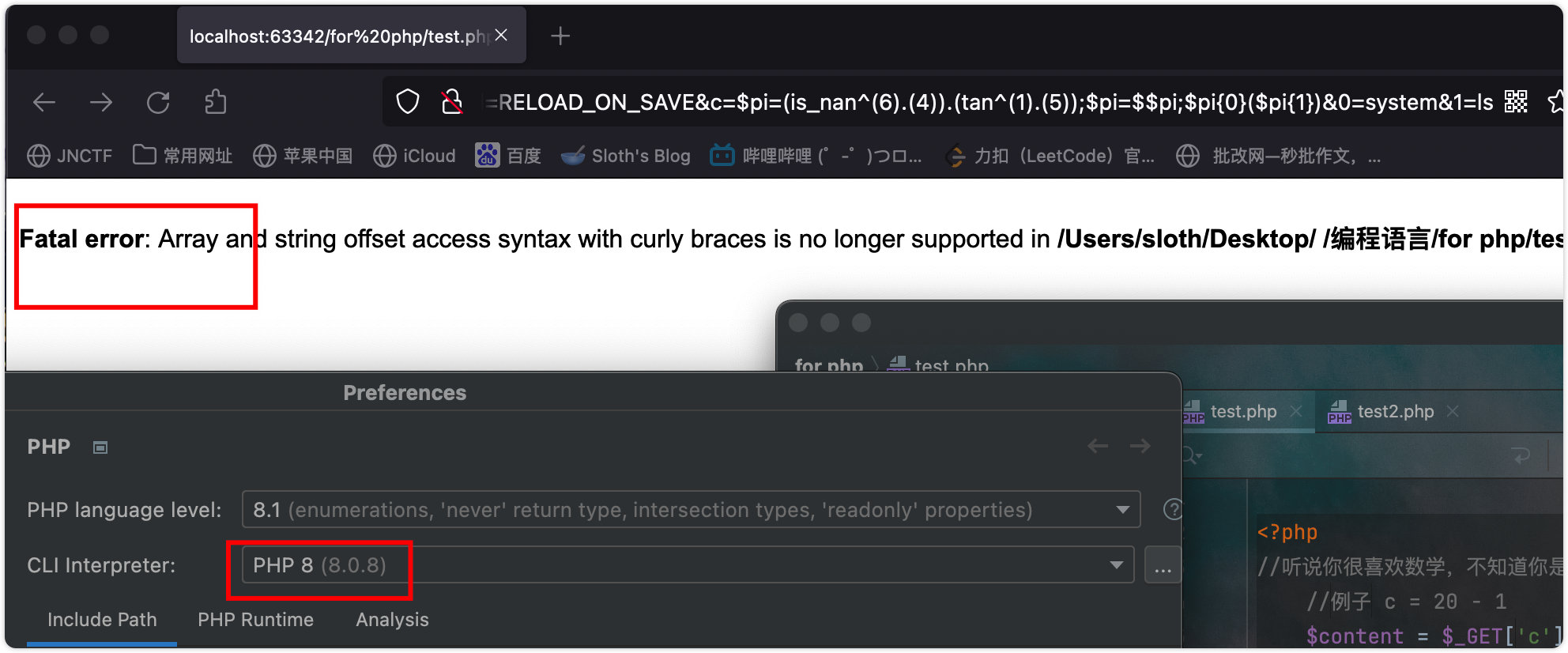1568x653 pixels.
Task: Click the tracking protection shield icon
Action: coord(408,102)
